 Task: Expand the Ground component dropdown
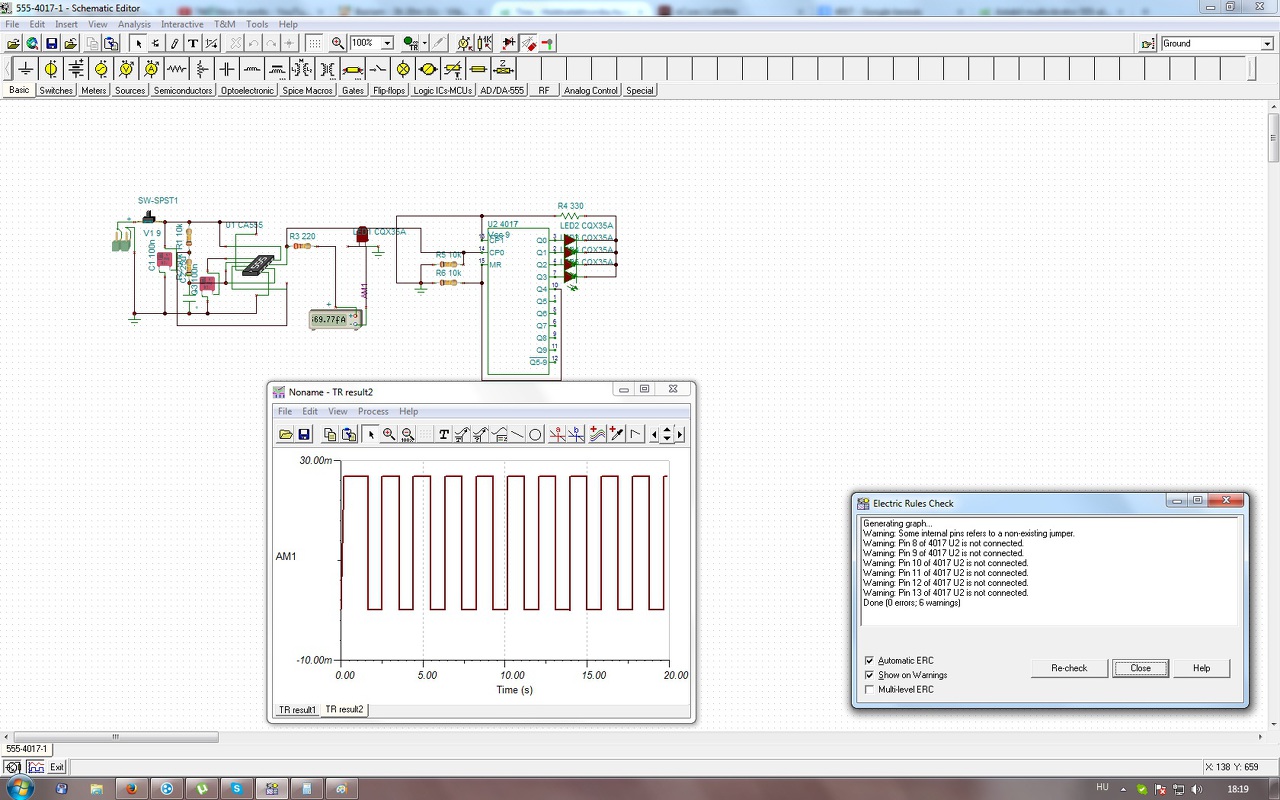coord(1266,44)
